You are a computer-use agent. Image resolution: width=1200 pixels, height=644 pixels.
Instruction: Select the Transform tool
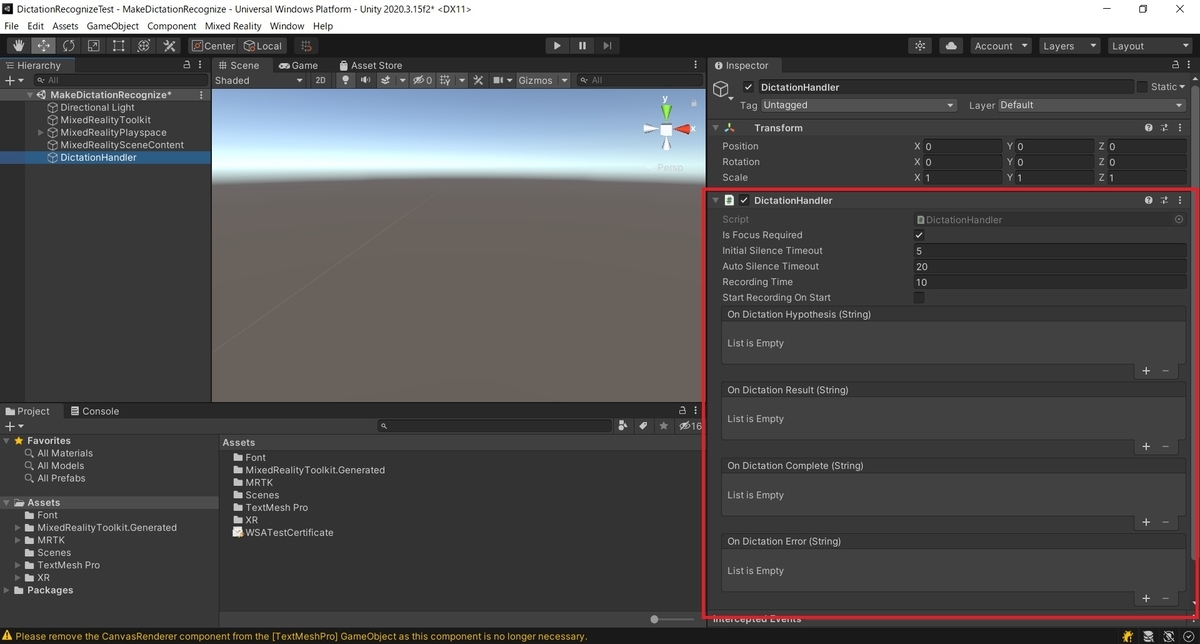tap(144, 46)
